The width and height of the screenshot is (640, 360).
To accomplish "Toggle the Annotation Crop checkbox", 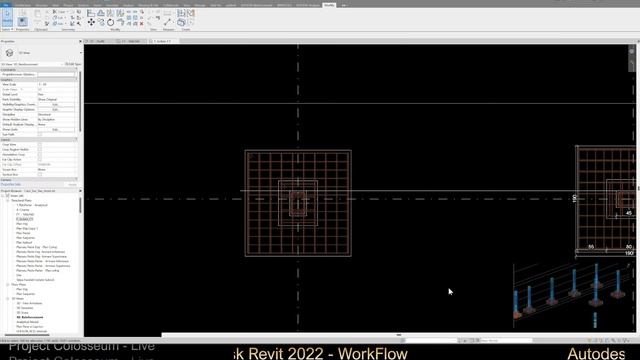I will click(40, 155).
